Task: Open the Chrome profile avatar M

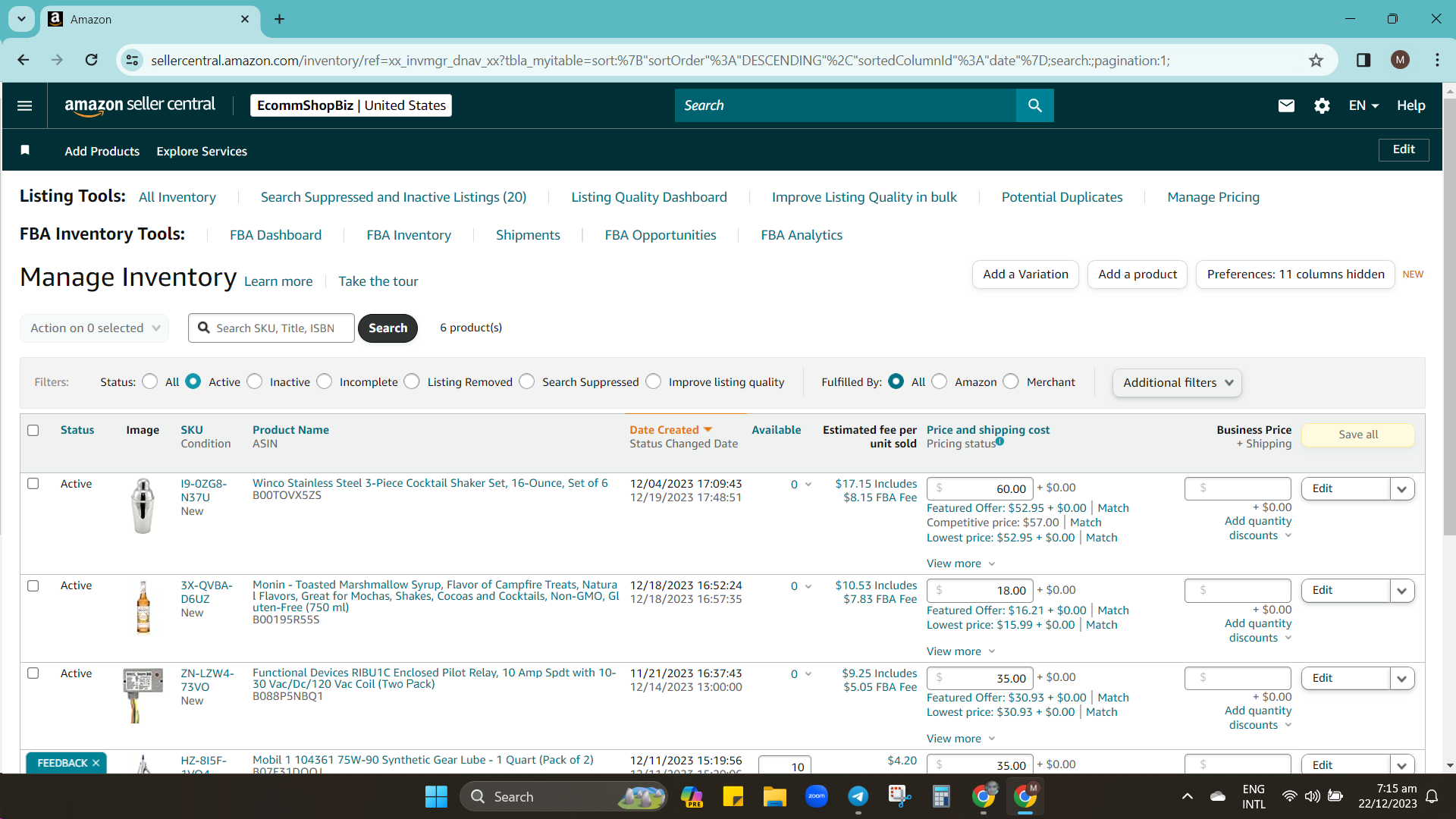Action: point(1400,60)
